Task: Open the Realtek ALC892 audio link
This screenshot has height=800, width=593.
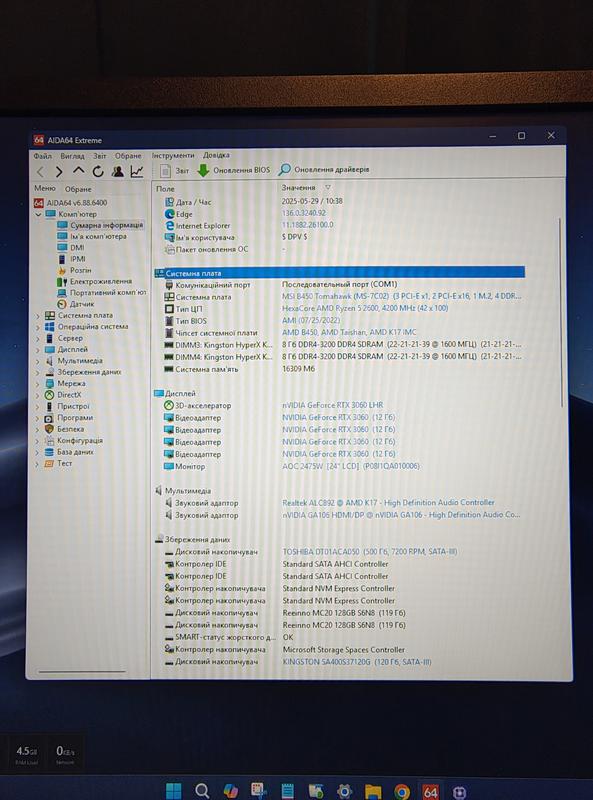Action: click(388, 503)
